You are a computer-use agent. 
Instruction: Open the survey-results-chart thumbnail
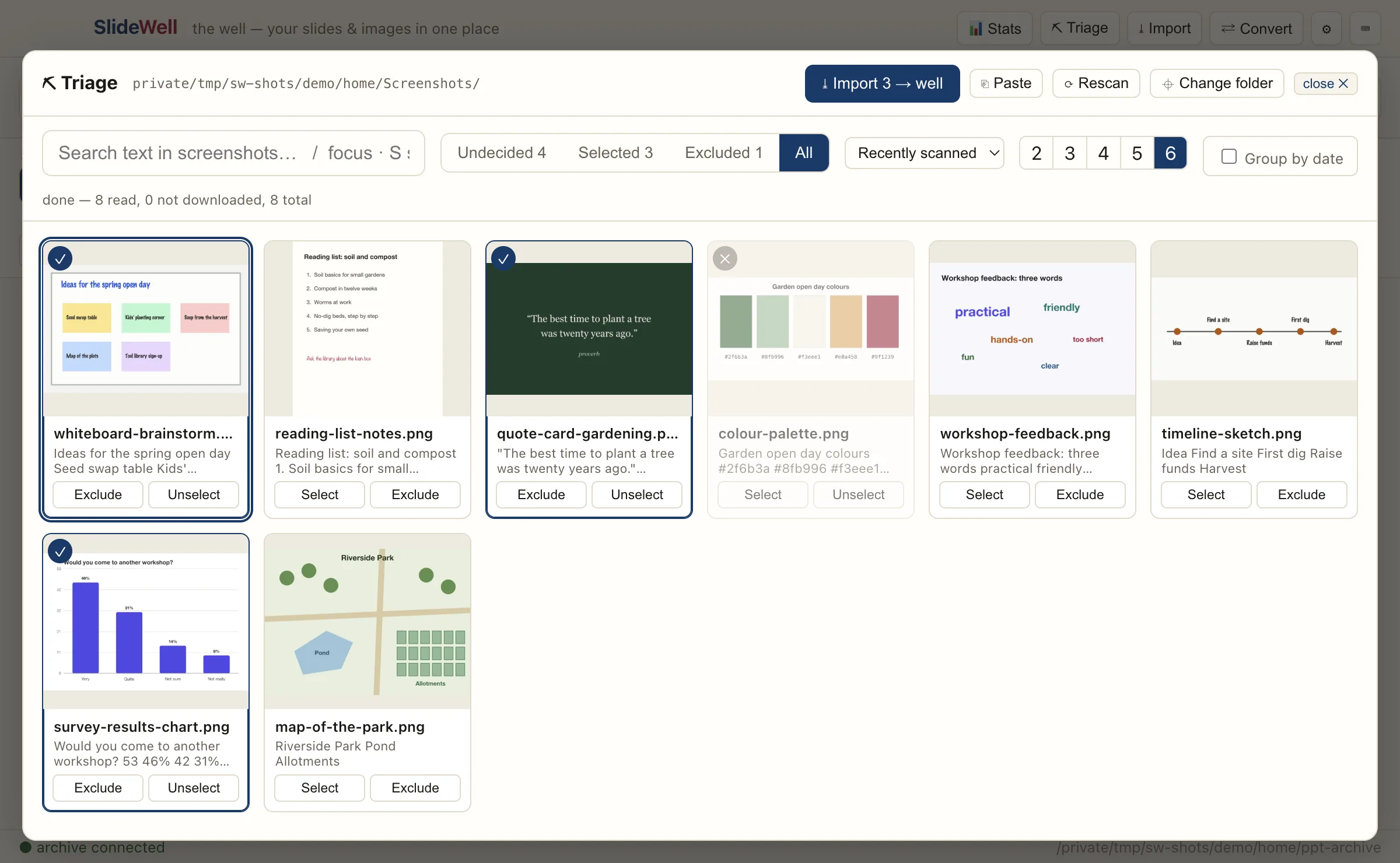coord(146,622)
